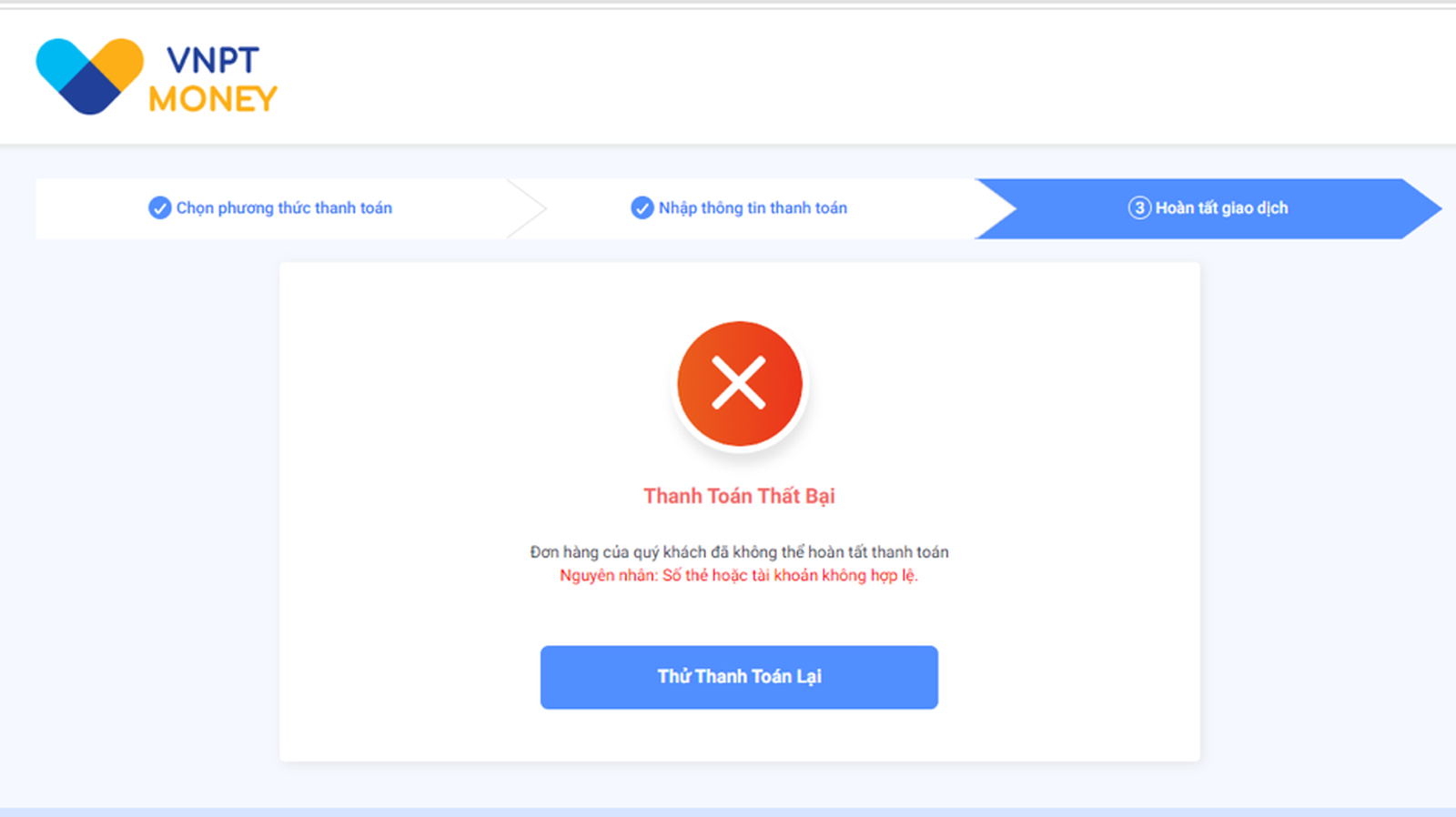Click the "Thanh Toán Thất Bại" heading
Viewport: 1456px width, 817px height.
pyautogui.click(x=739, y=496)
